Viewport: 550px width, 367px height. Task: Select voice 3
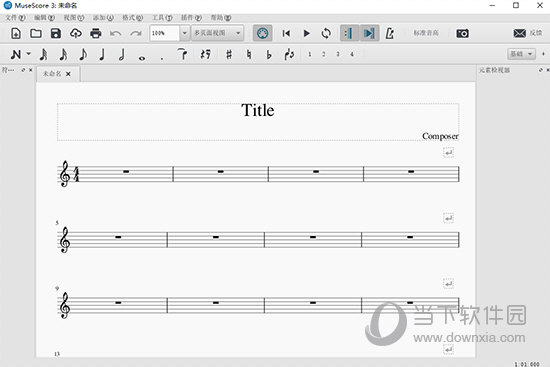(x=337, y=54)
